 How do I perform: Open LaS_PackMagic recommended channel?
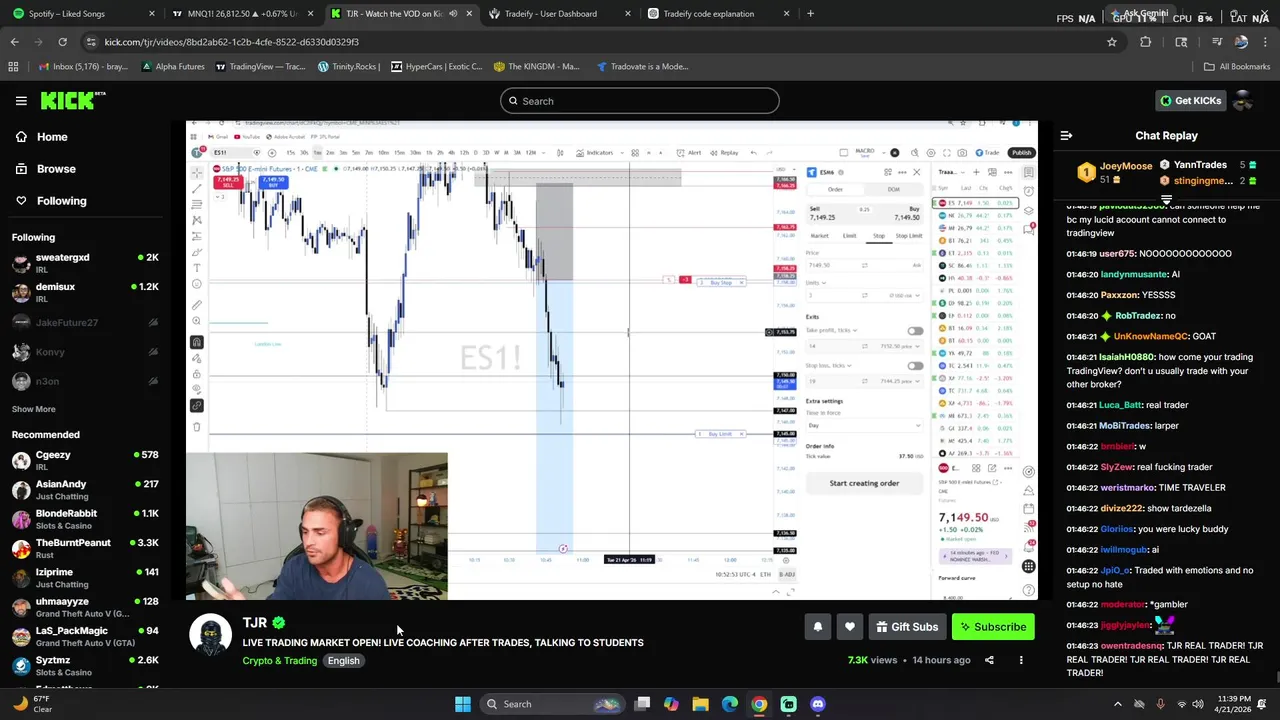(x=85, y=637)
